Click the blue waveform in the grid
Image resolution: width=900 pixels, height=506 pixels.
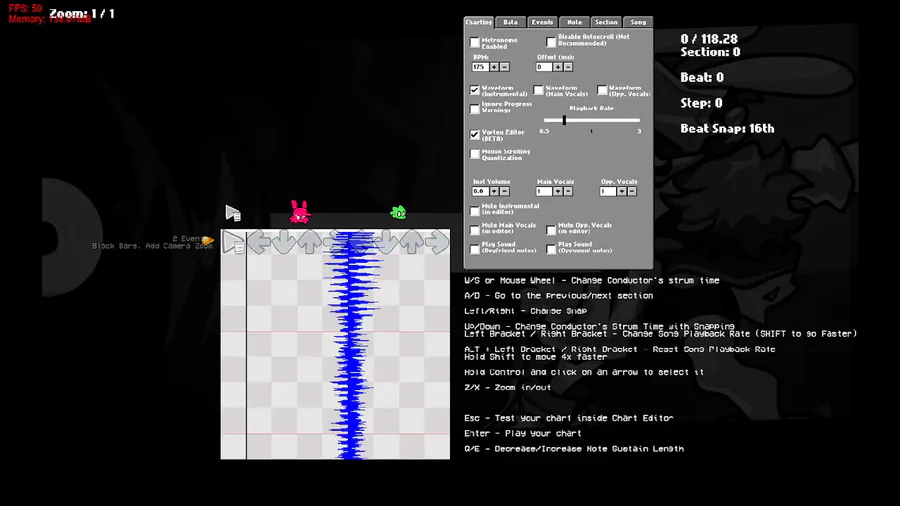[352, 344]
